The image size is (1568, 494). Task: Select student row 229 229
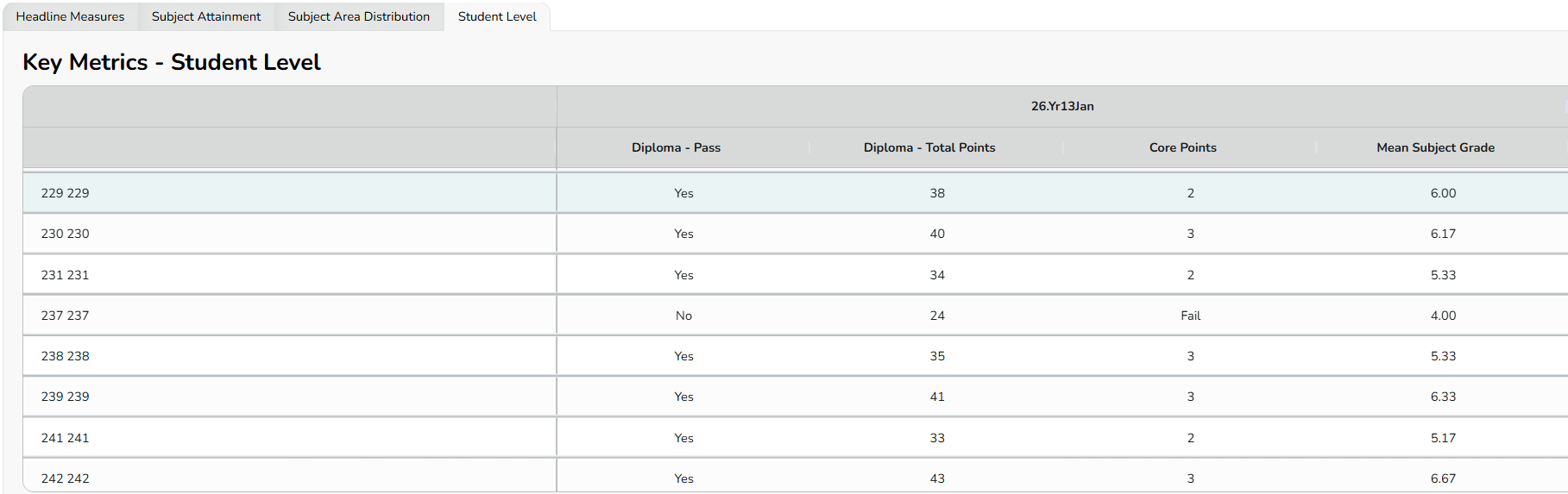click(66, 193)
